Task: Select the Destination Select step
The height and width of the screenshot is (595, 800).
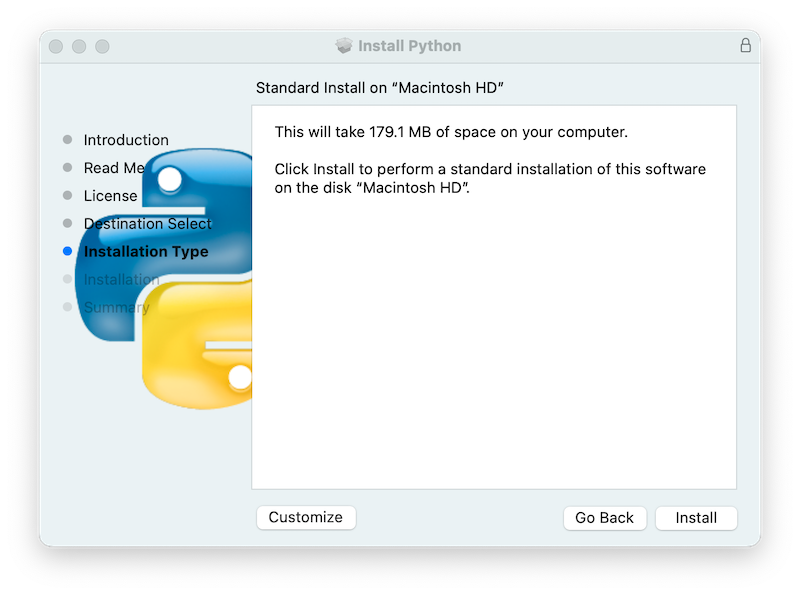Action: point(147,223)
